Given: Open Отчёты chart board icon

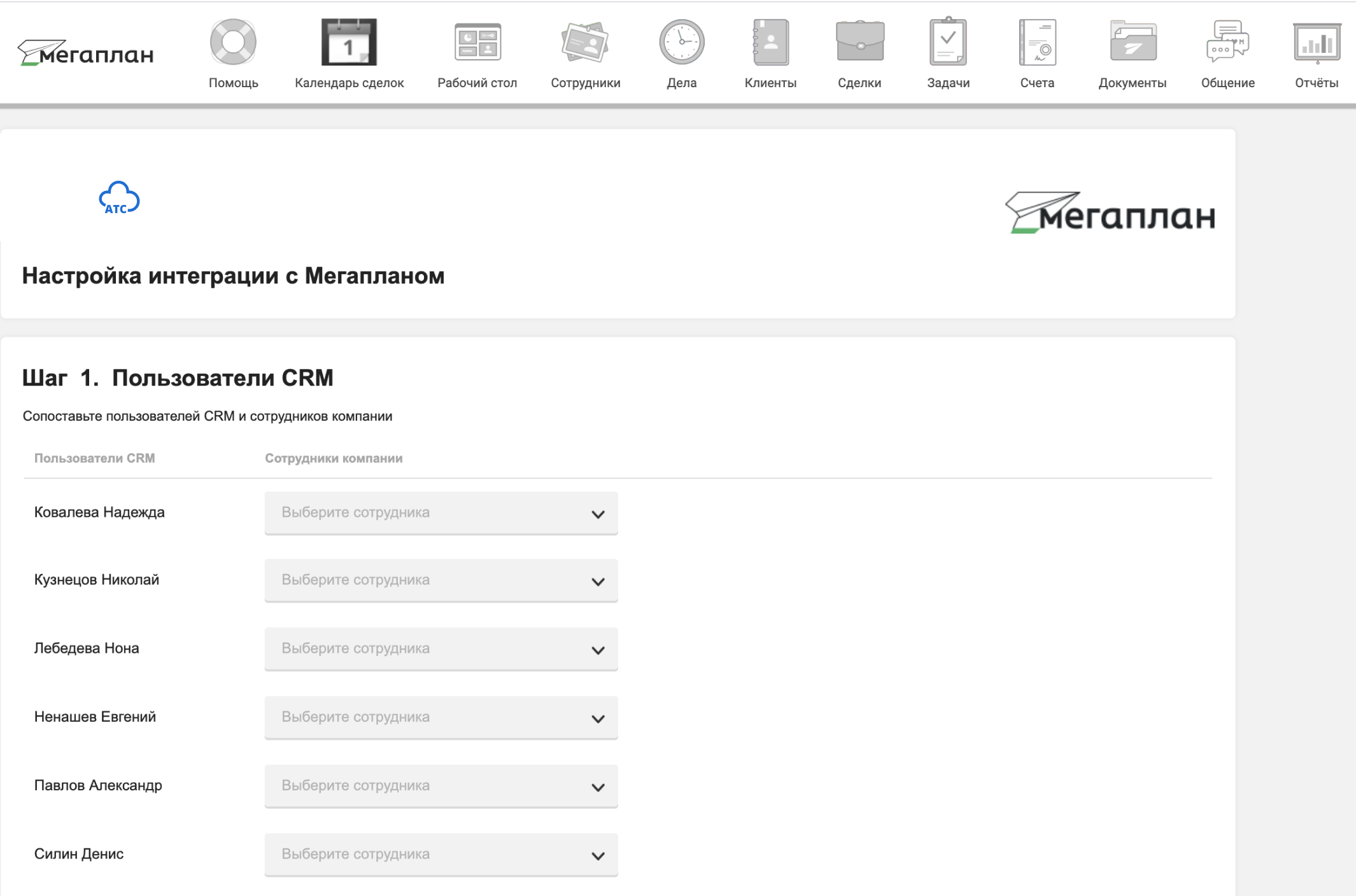Looking at the screenshot, I should [1317, 43].
